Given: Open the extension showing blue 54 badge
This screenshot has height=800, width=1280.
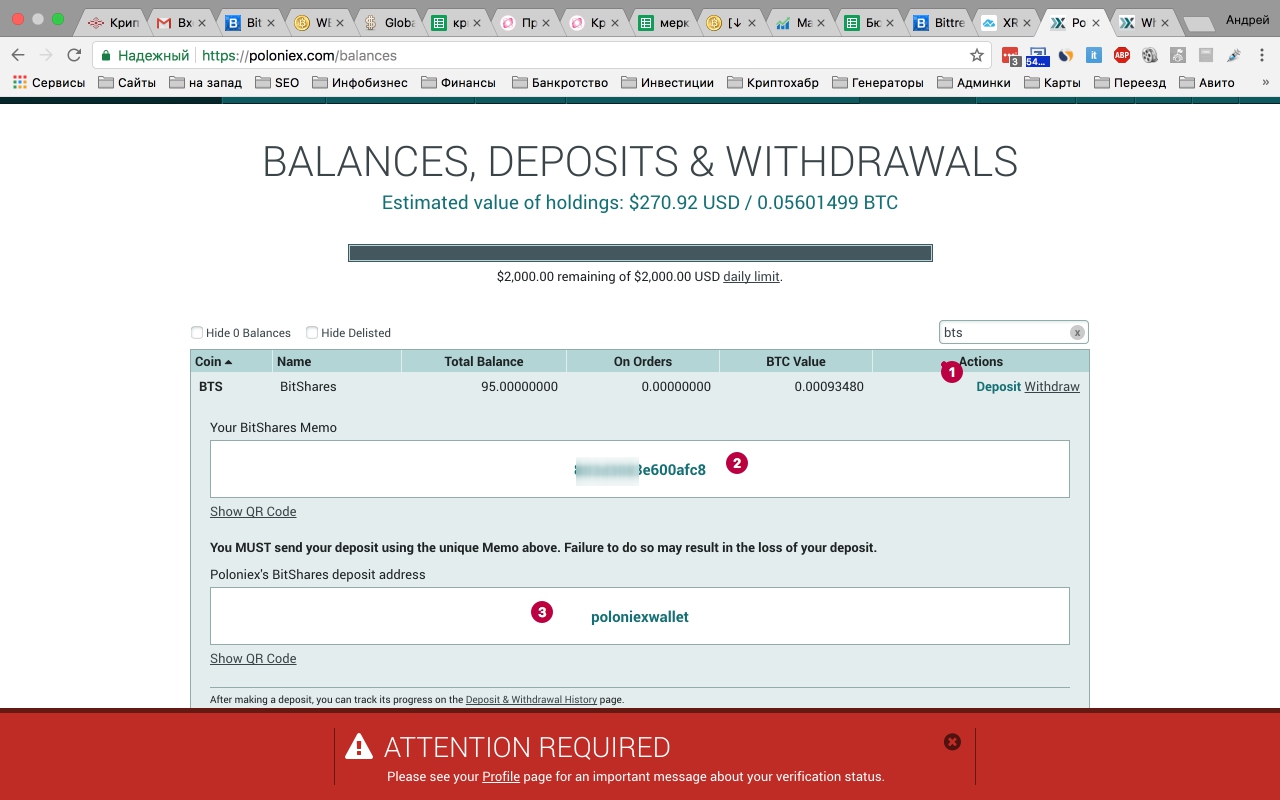Looking at the screenshot, I should 1037,56.
